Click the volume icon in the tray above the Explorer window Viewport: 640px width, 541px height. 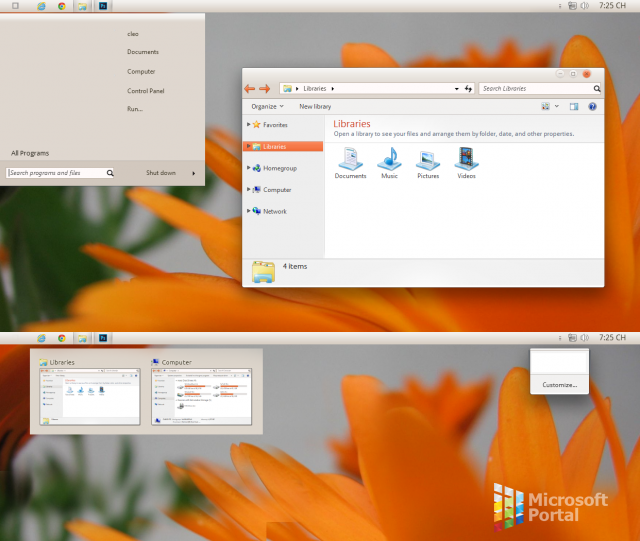point(585,6)
